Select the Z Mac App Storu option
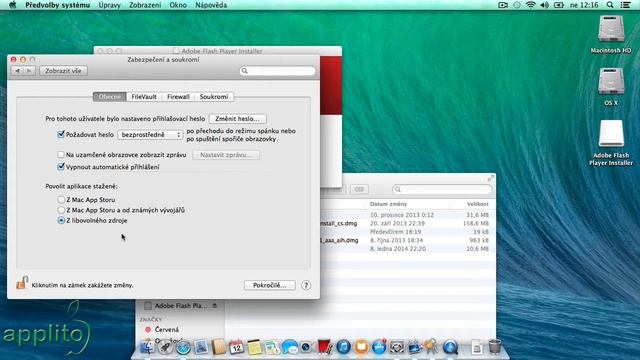640x360 pixels. (x=61, y=200)
